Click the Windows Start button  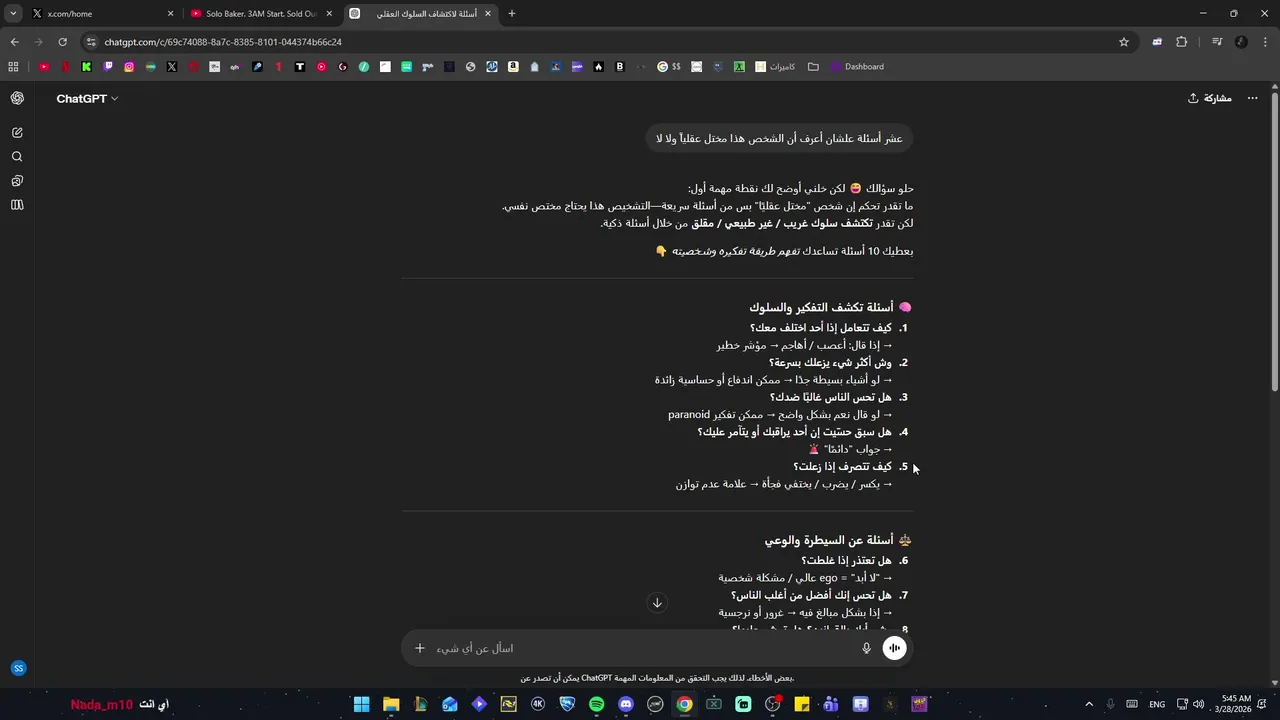point(362,704)
